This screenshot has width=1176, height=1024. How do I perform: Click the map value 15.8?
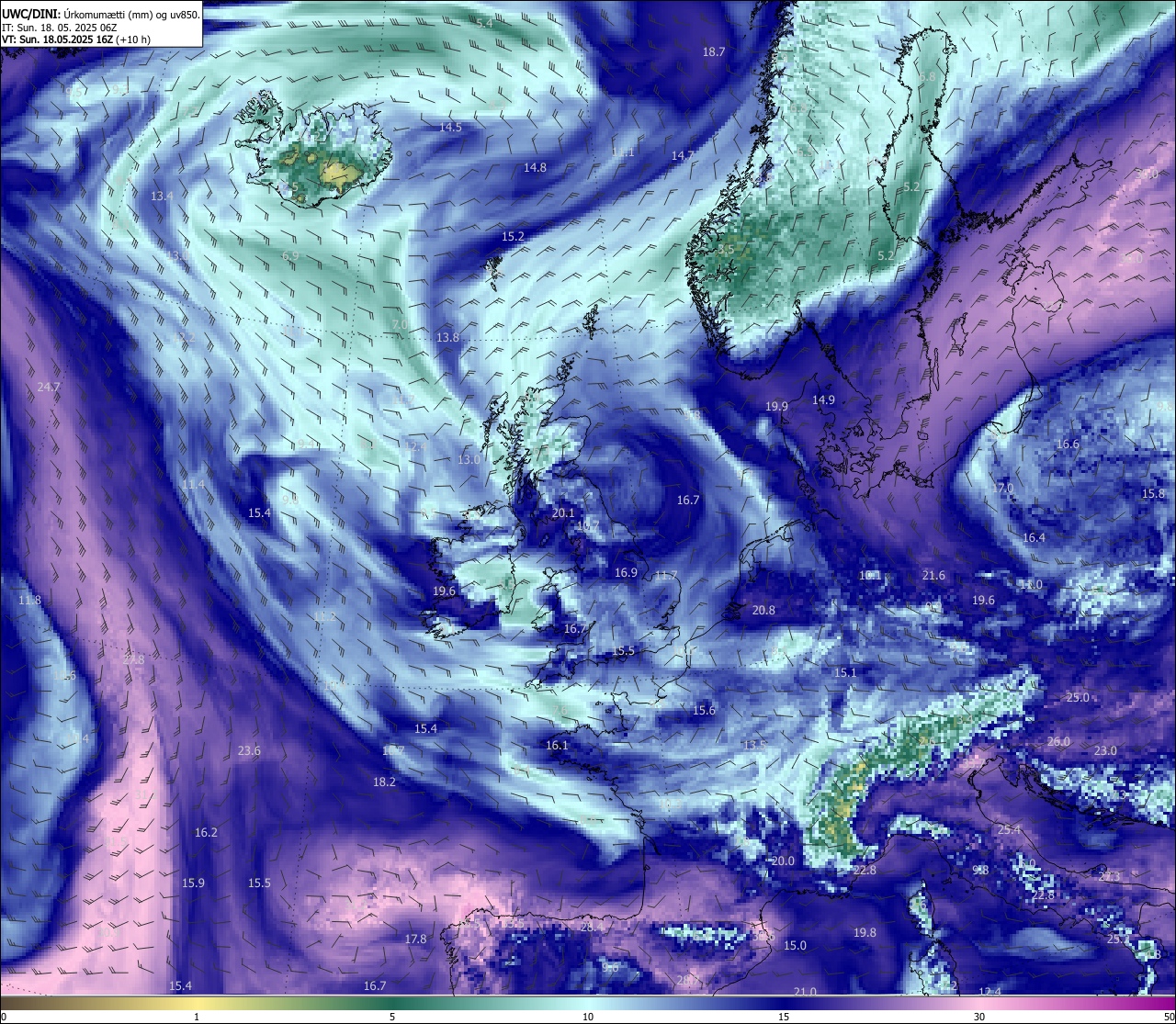pos(1153,494)
